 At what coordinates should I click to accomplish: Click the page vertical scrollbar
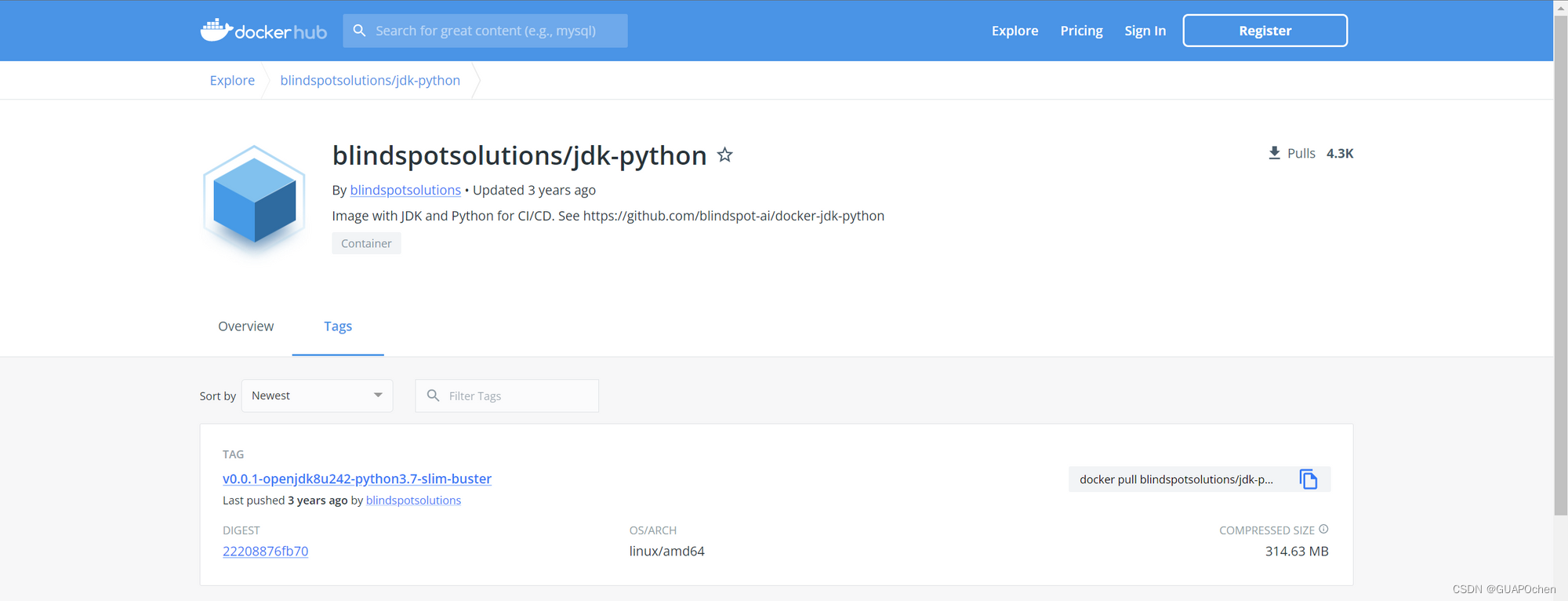(1560, 265)
